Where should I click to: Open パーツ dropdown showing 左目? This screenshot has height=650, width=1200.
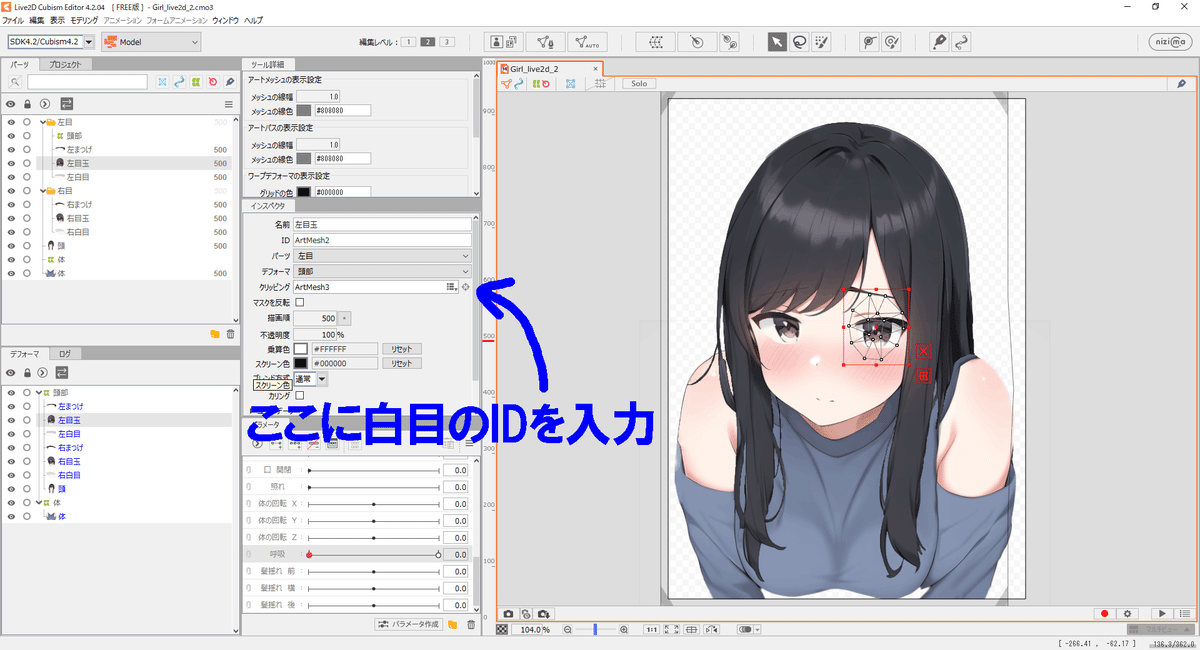click(x=382, y=256)
